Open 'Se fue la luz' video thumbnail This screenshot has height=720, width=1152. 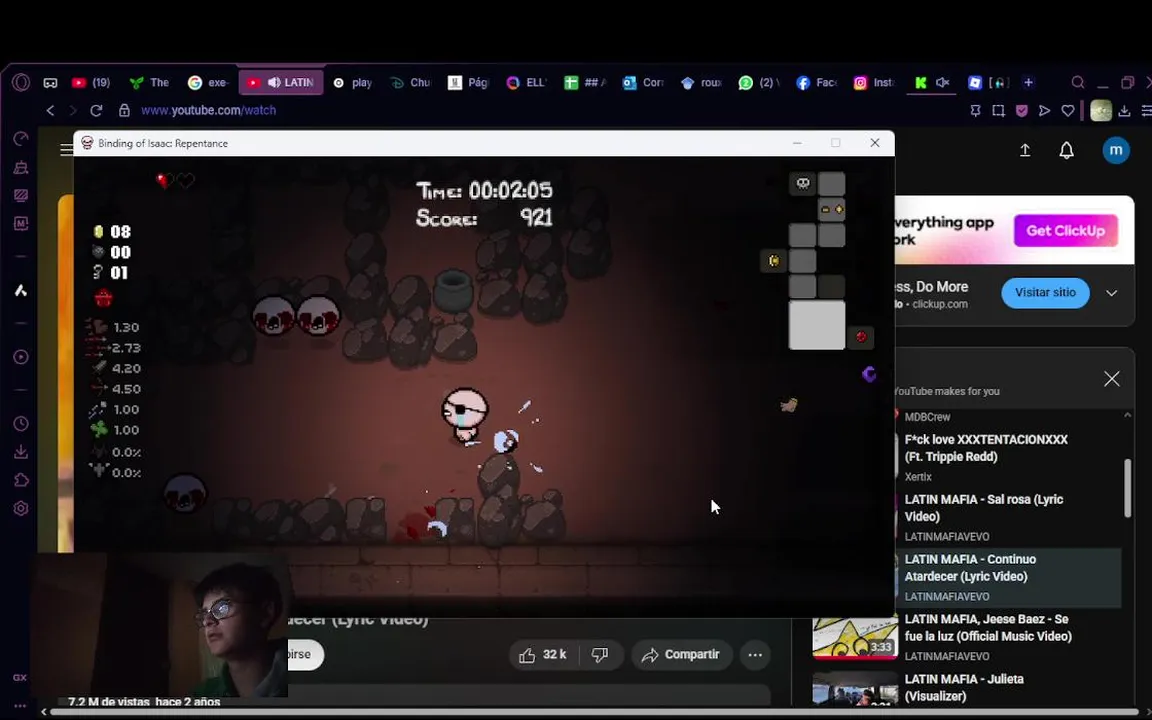tap(855, 636)
